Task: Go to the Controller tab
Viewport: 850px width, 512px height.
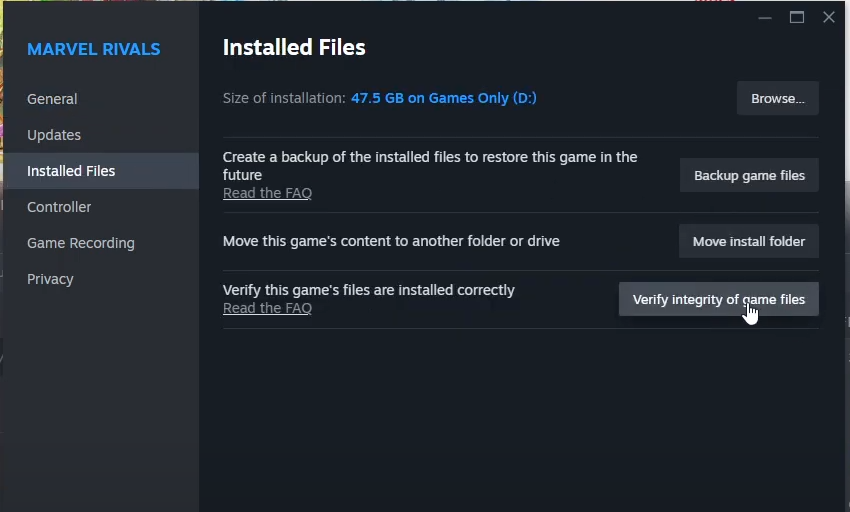Action: [x=59, y=207]
